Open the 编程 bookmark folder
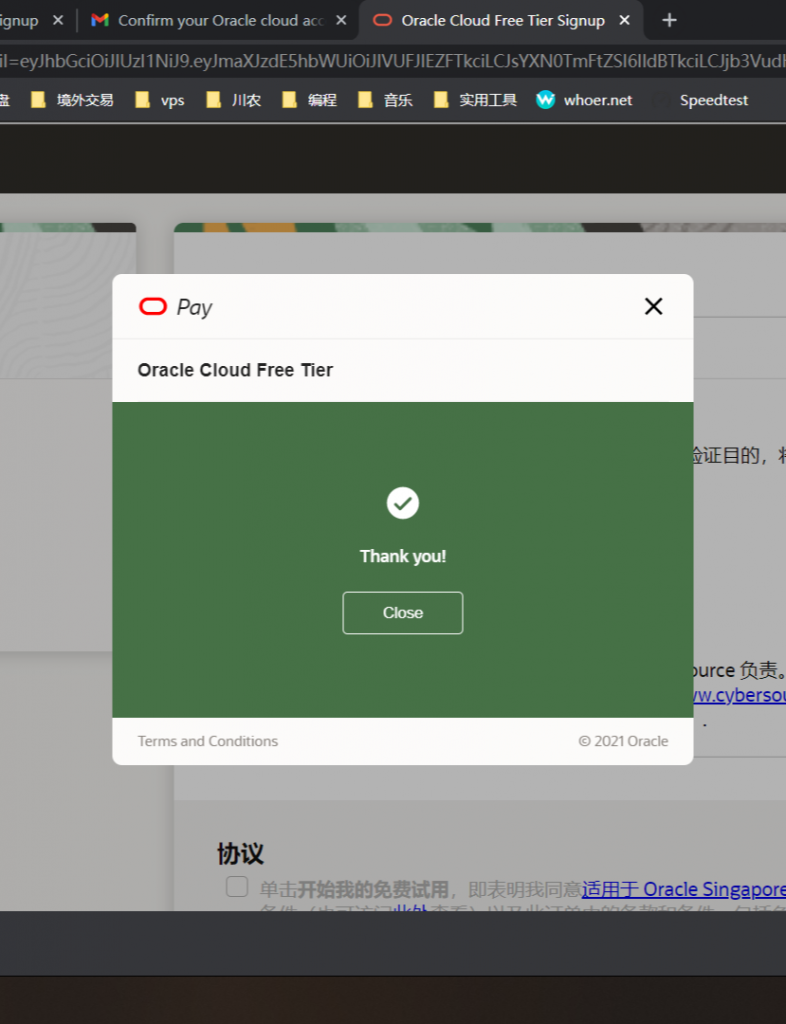Image resolution: width=786 pixels, height=1024 pixels. click(x=310, y=100)
